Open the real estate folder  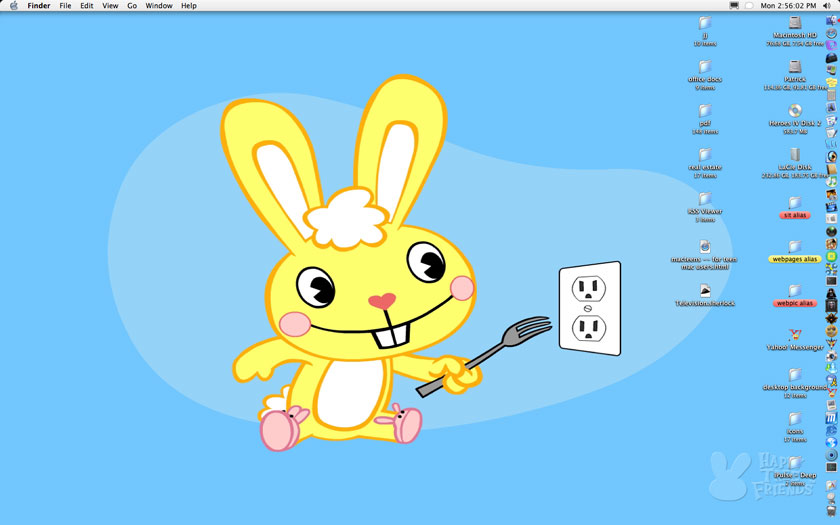point(705,154)
